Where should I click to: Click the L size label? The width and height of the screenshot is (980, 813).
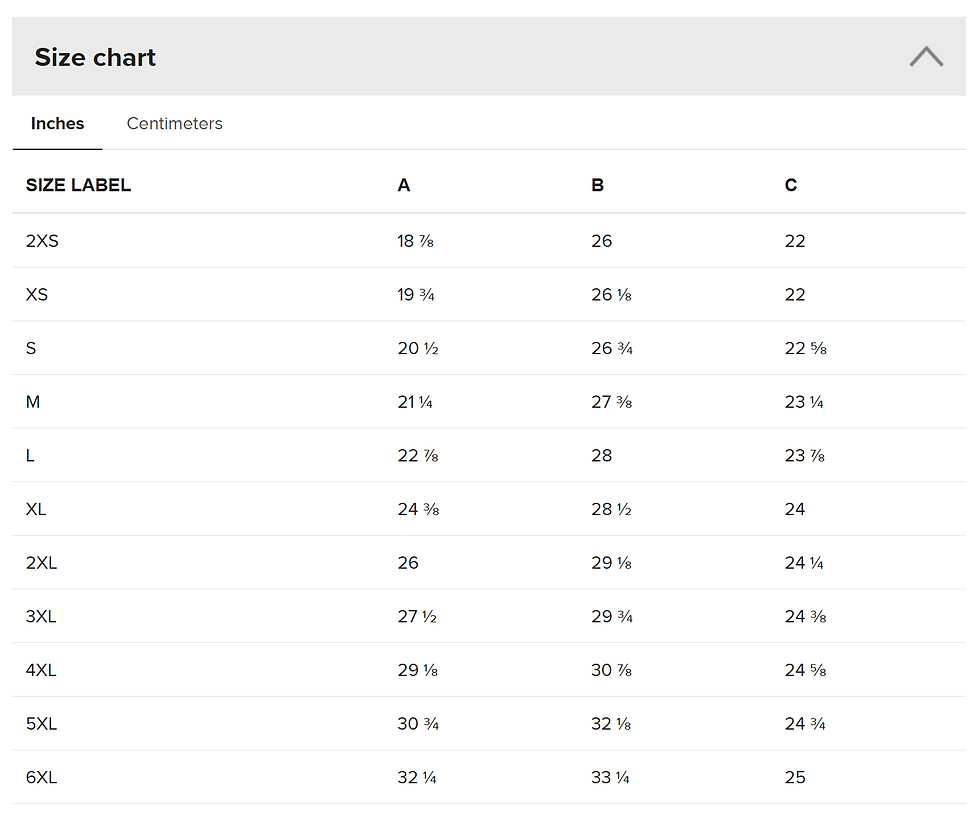pos(30,456)
